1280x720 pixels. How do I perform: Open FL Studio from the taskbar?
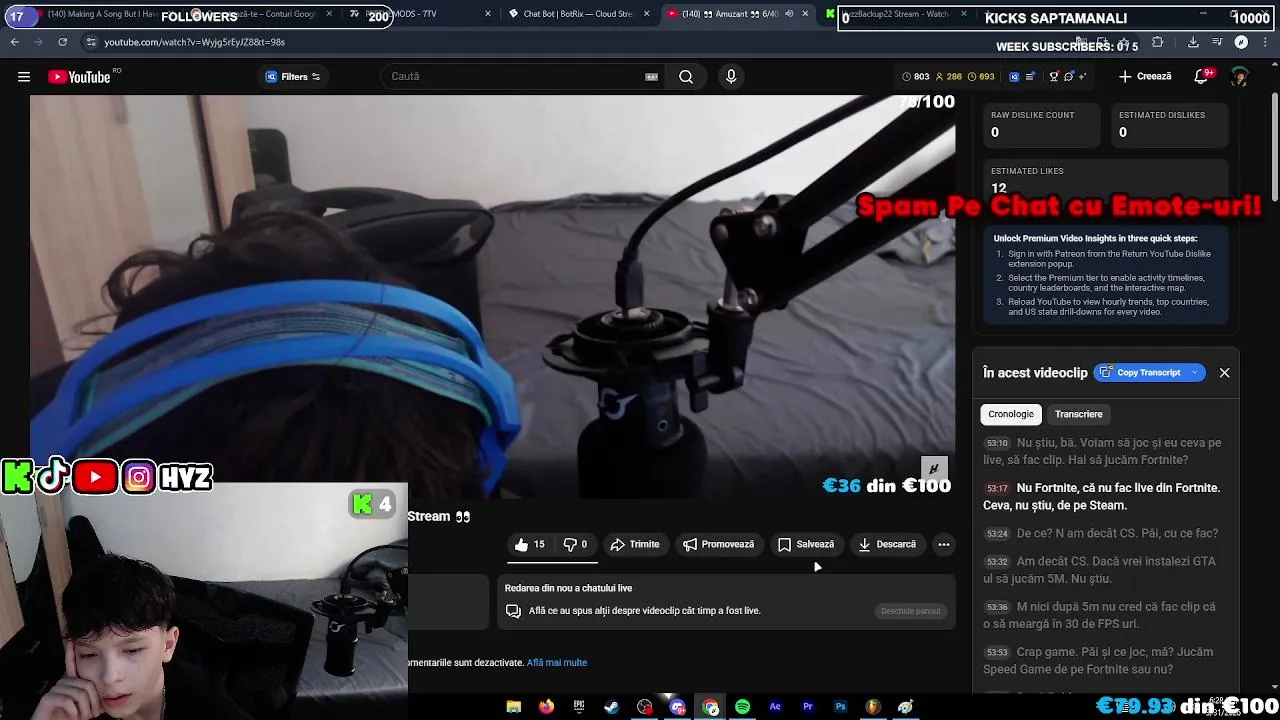pos(873,707)
